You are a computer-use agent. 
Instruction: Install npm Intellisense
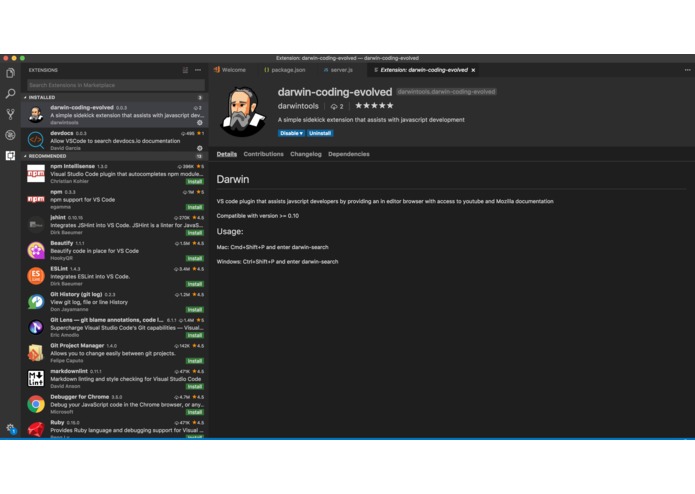point(195,182)
